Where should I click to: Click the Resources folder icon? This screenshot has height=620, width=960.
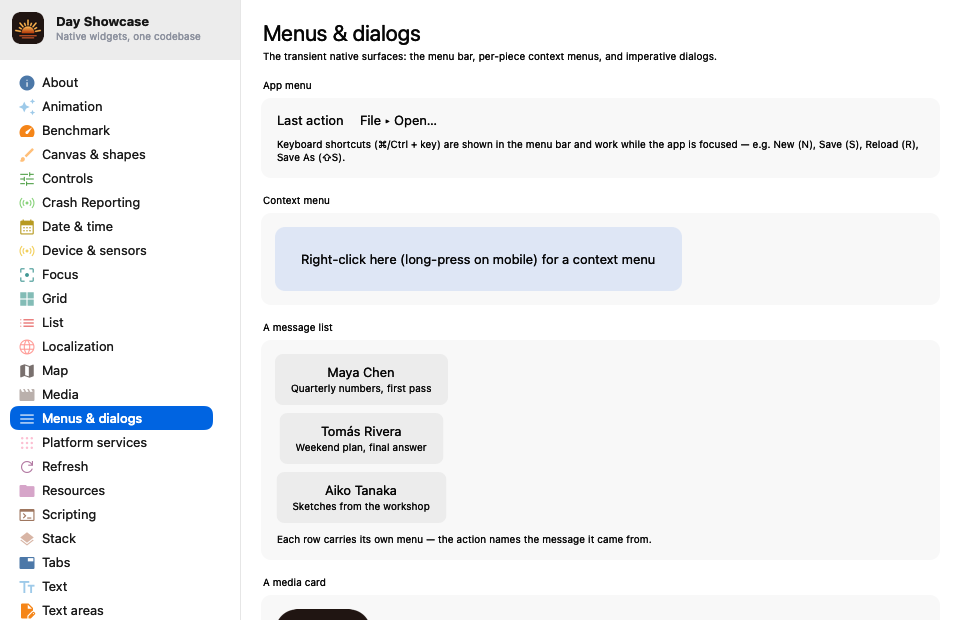[x=27, y=491]
